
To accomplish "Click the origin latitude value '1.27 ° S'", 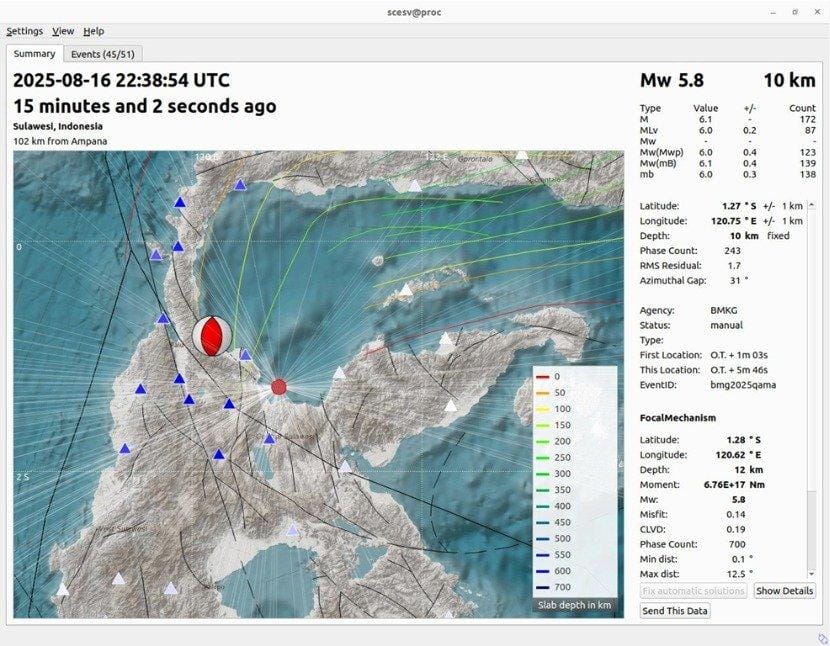I will pos(739,206).
